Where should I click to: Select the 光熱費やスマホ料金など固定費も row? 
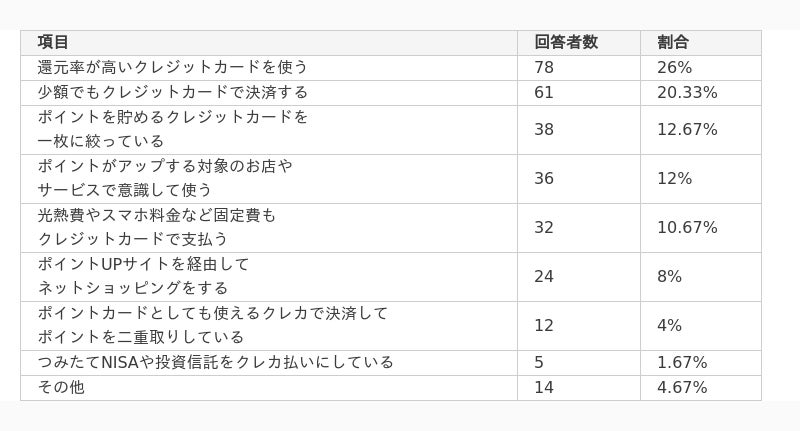click(391, 228)
